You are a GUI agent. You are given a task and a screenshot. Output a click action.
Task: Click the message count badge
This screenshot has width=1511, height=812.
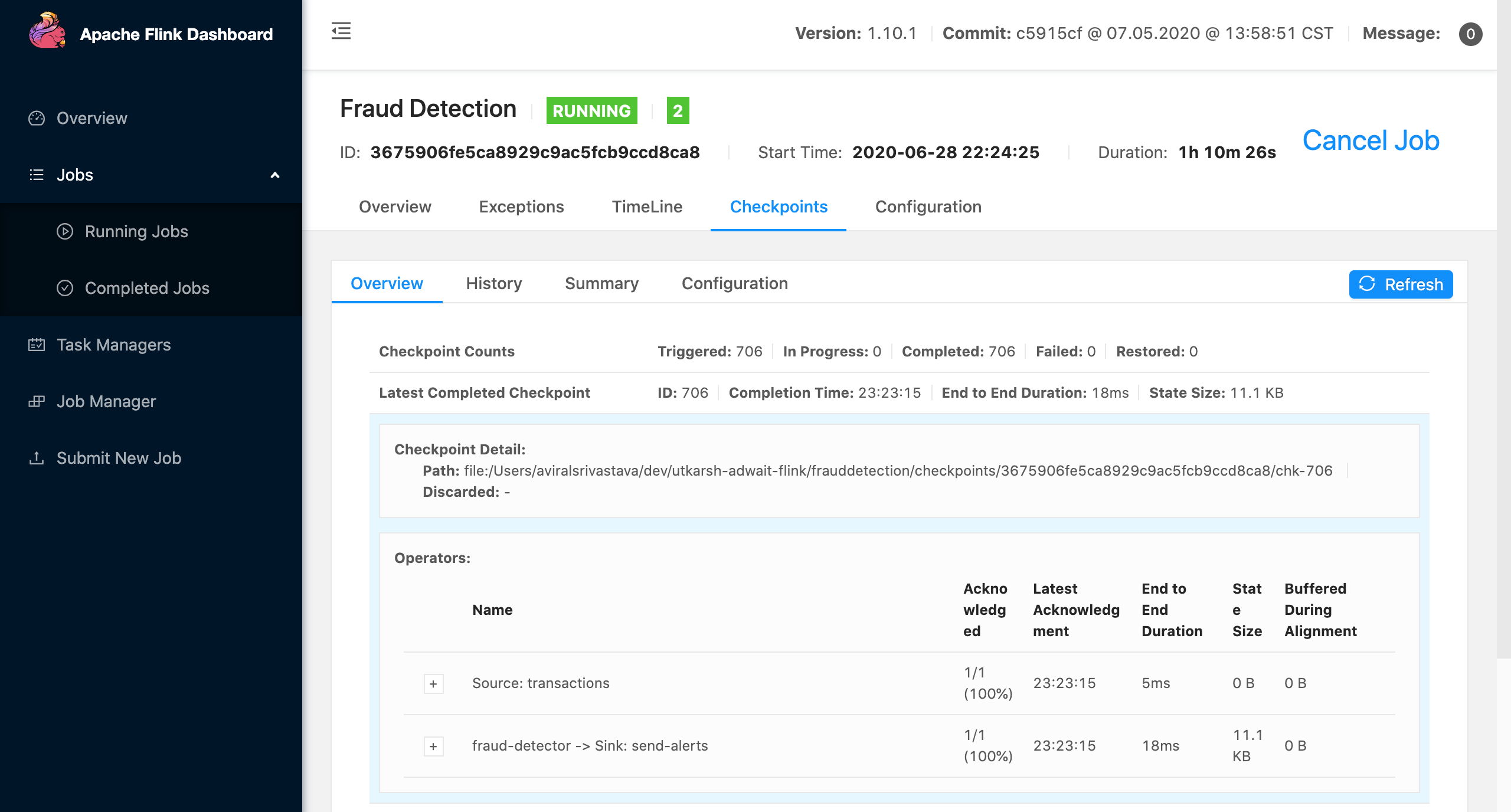pos(1470,34)
